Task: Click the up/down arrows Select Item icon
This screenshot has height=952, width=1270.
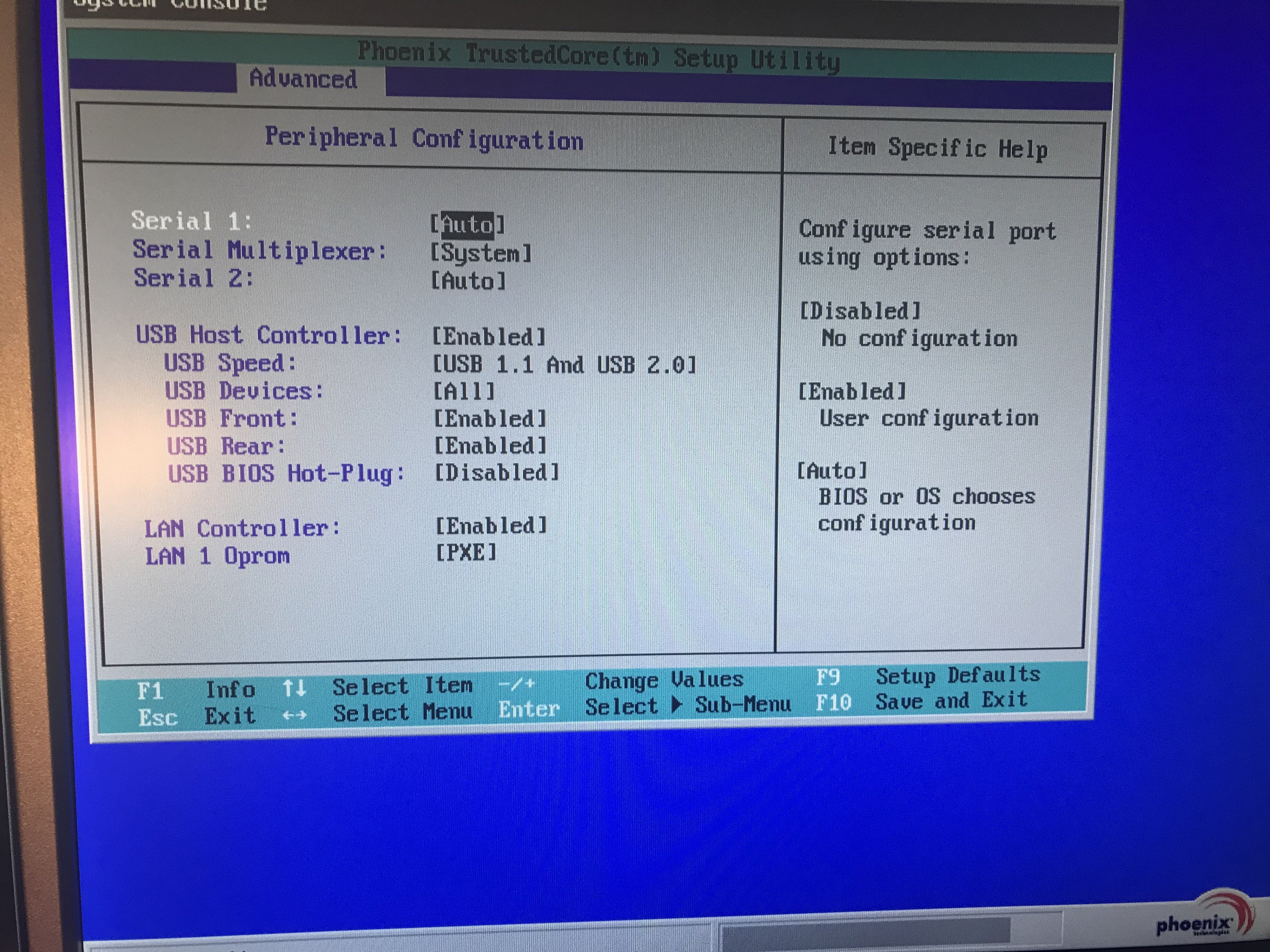Action: click(294, 688)
